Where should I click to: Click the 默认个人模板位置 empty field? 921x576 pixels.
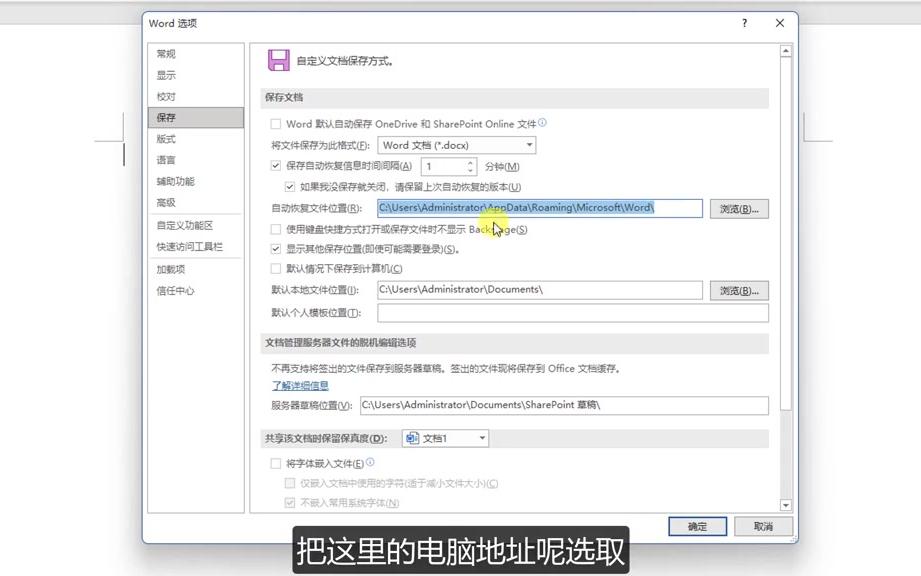[x=573, y=313]
